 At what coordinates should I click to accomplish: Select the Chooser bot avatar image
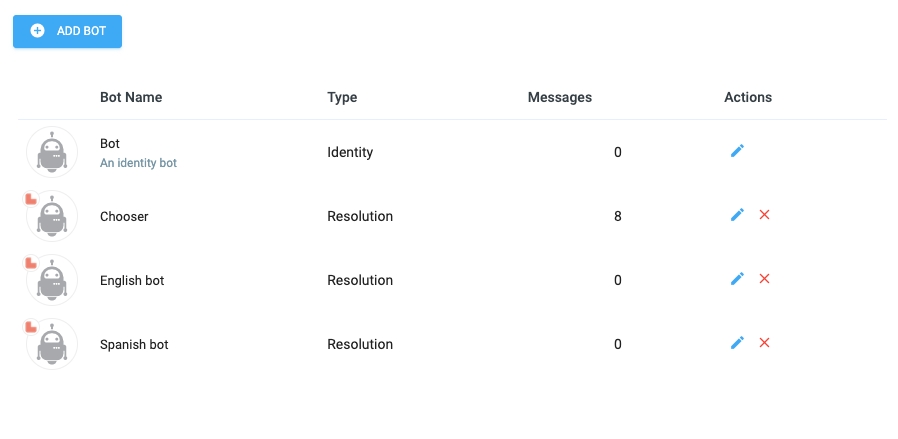[x=52, y=216]
